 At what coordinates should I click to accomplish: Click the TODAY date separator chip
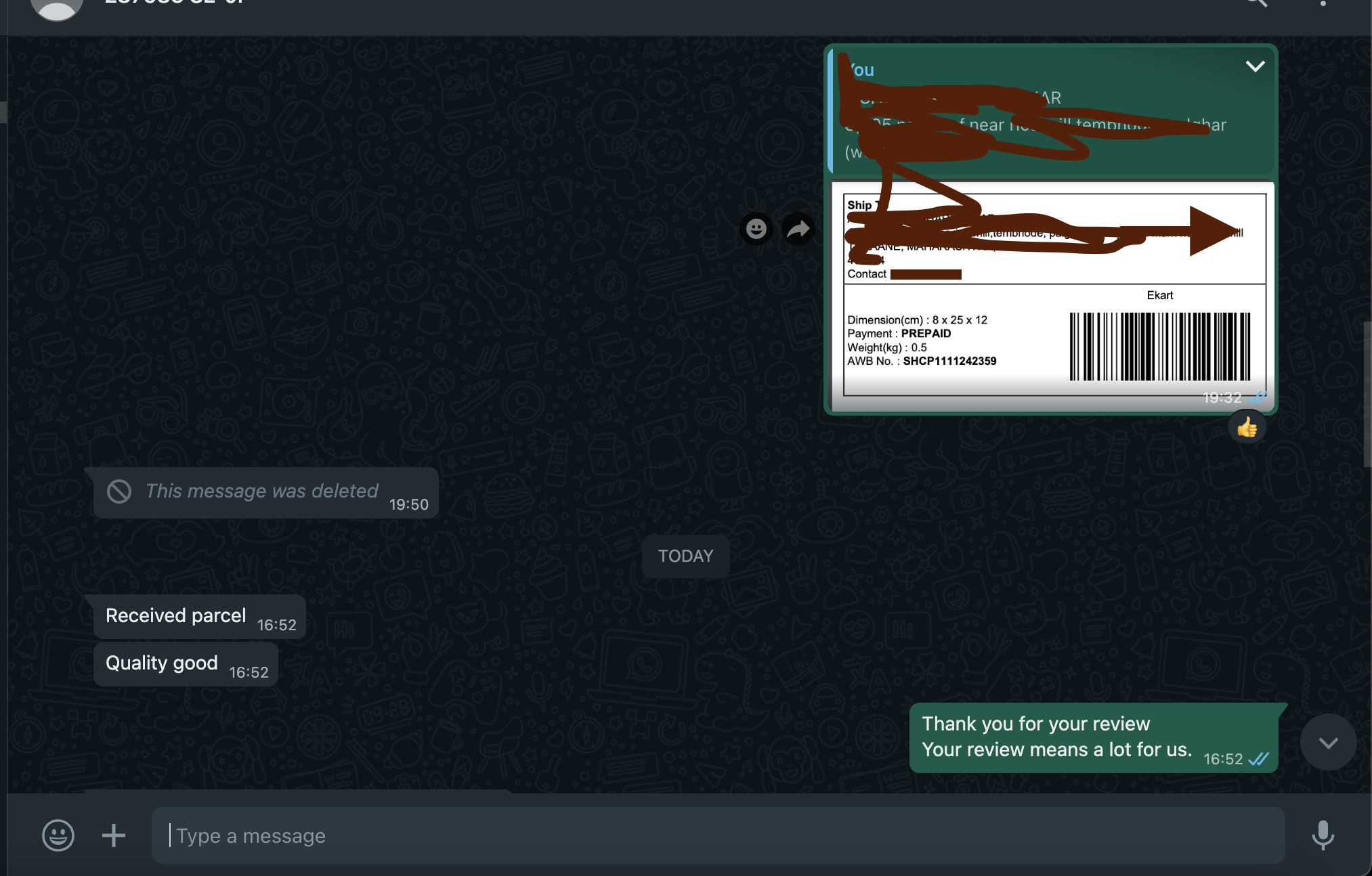(685, 556)
